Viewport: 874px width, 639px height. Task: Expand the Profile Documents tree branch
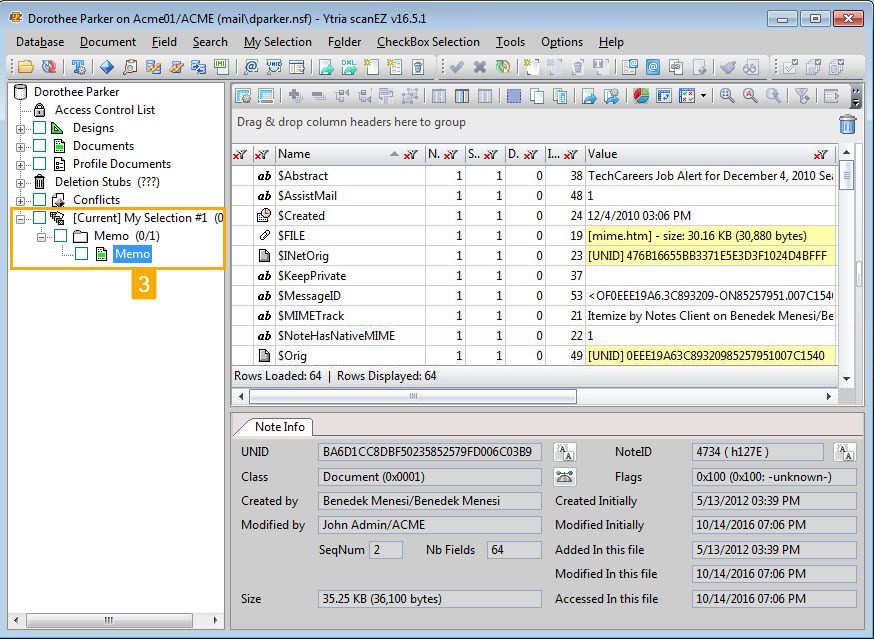(x=20, y=164)
